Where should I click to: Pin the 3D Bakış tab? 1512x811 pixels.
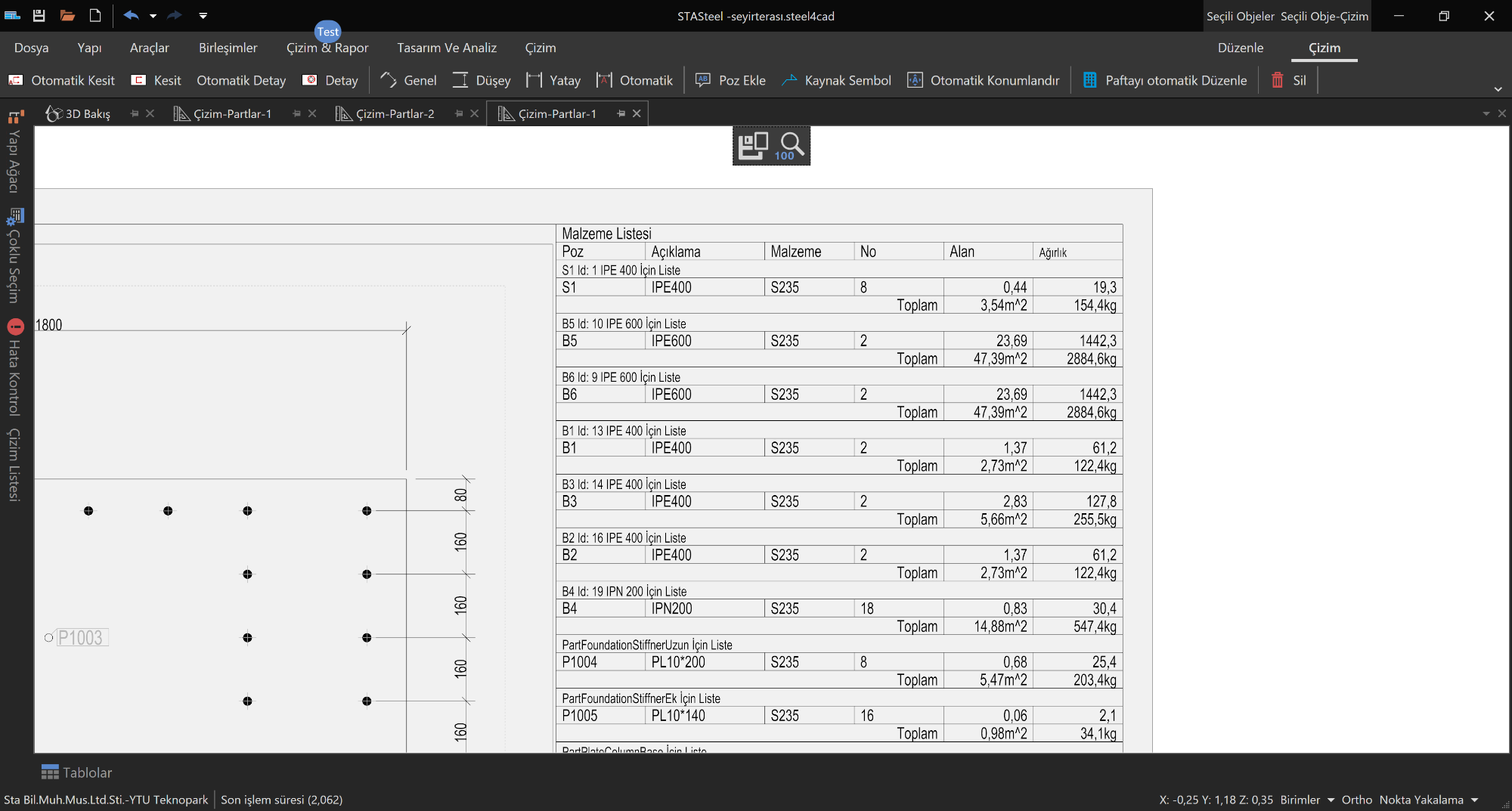point(135,113)
